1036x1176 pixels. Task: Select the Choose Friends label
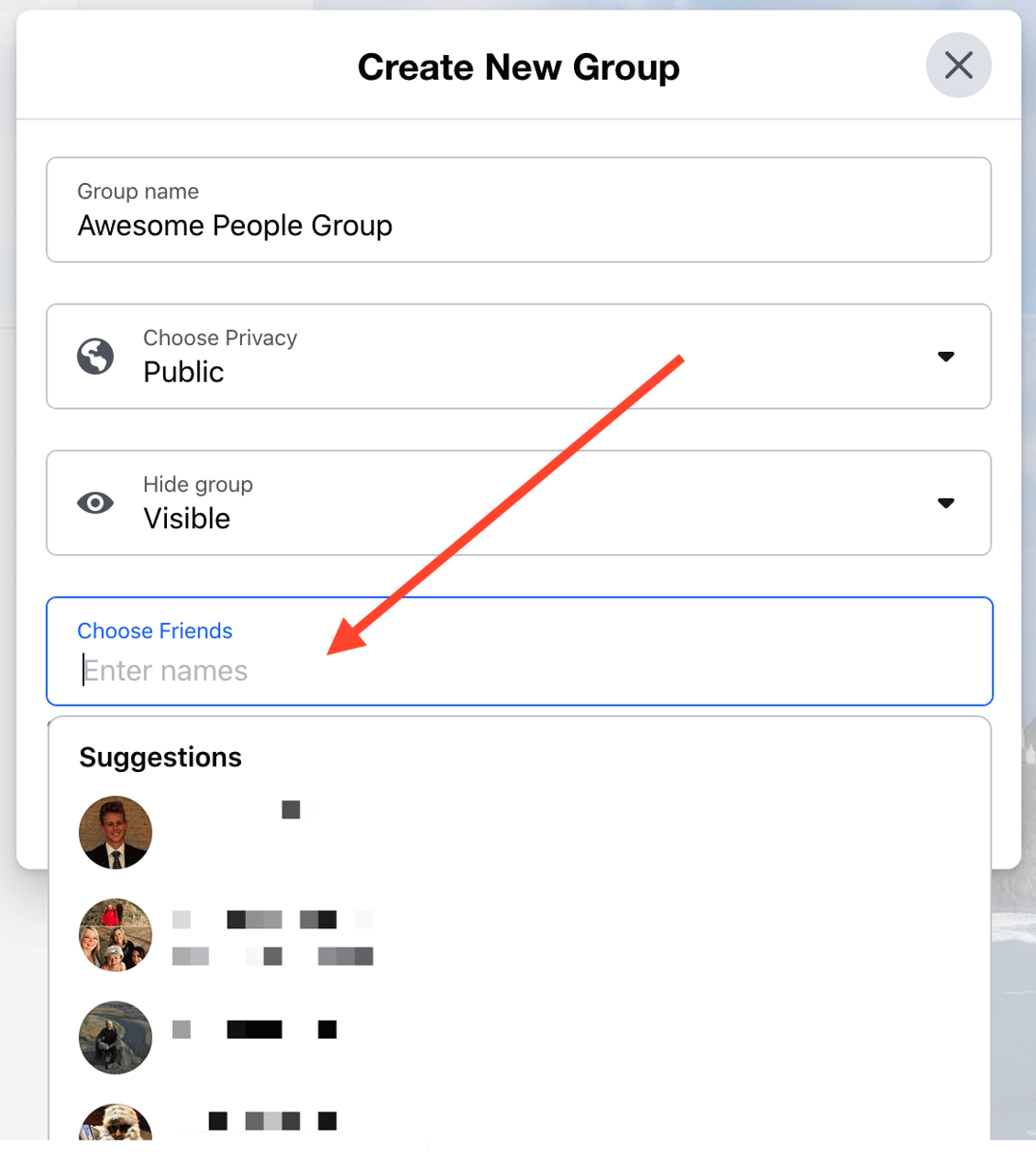pyautogui.click(x=154, y=631)
